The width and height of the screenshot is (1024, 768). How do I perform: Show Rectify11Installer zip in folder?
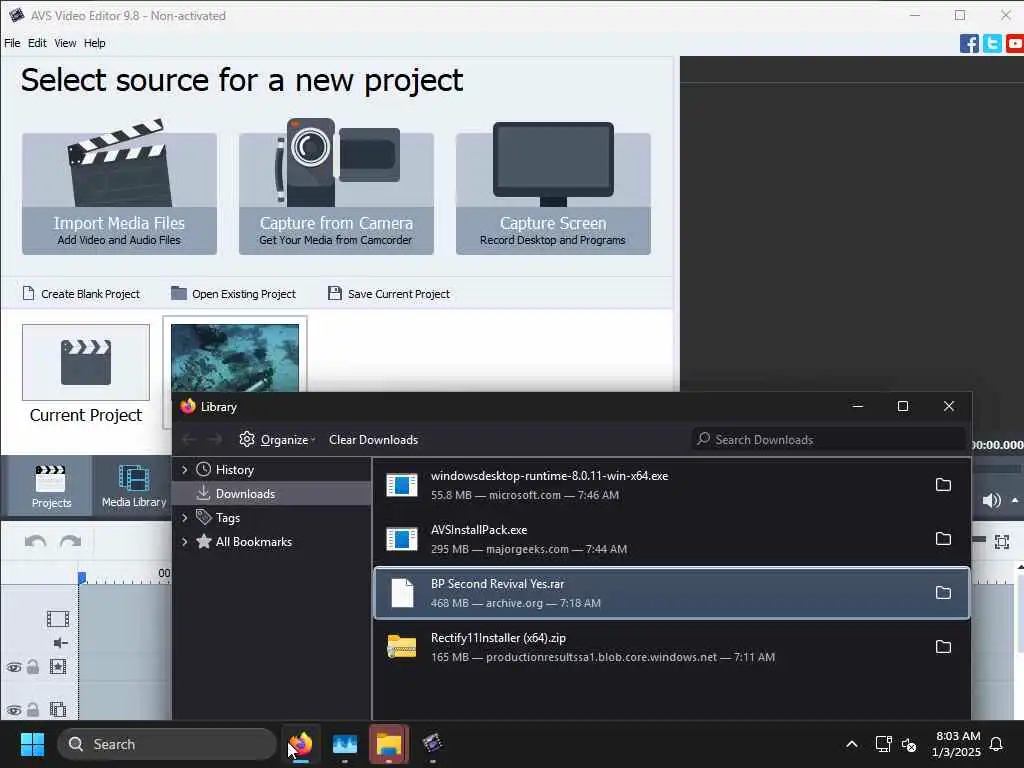943,647
